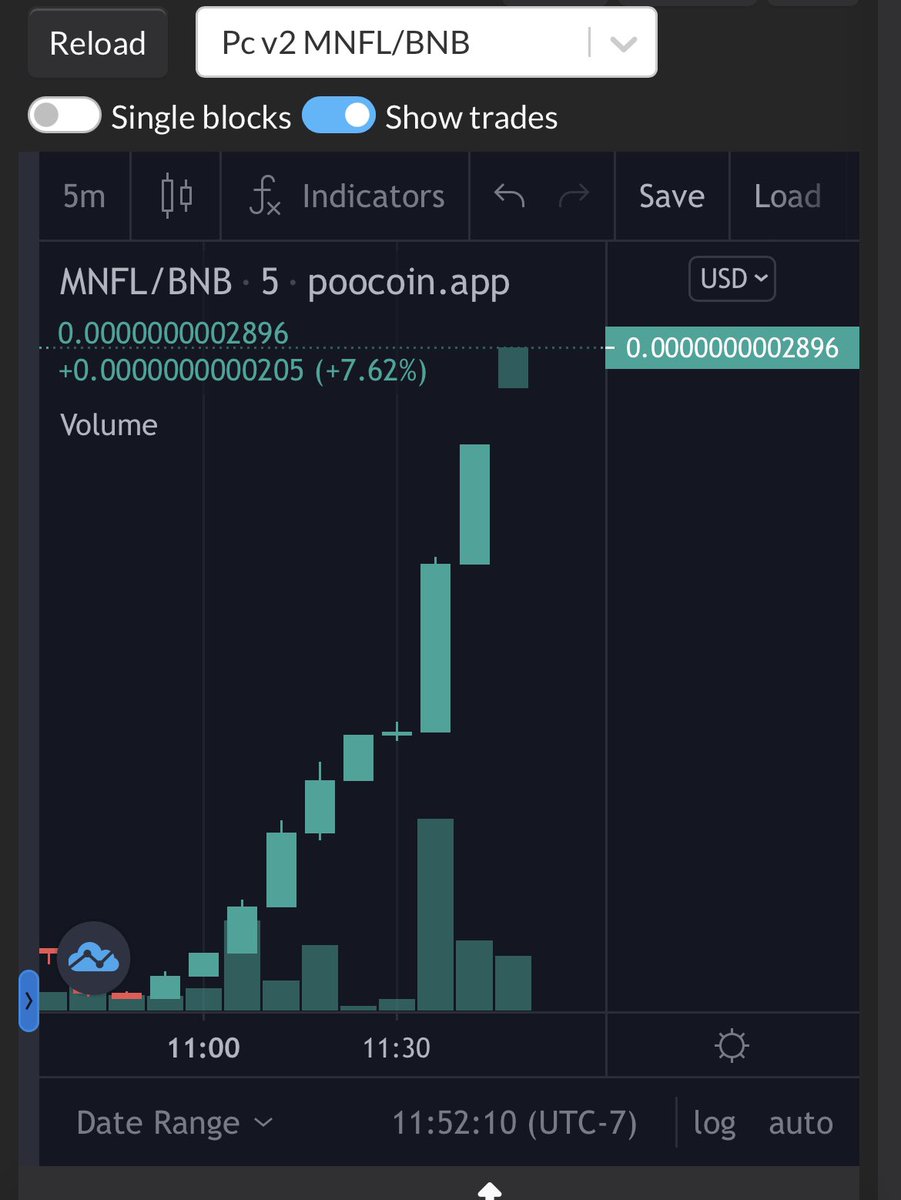901x1200 pixels.
Task: Click the TradingView cloud logo icon
Action: pos(94,958)
